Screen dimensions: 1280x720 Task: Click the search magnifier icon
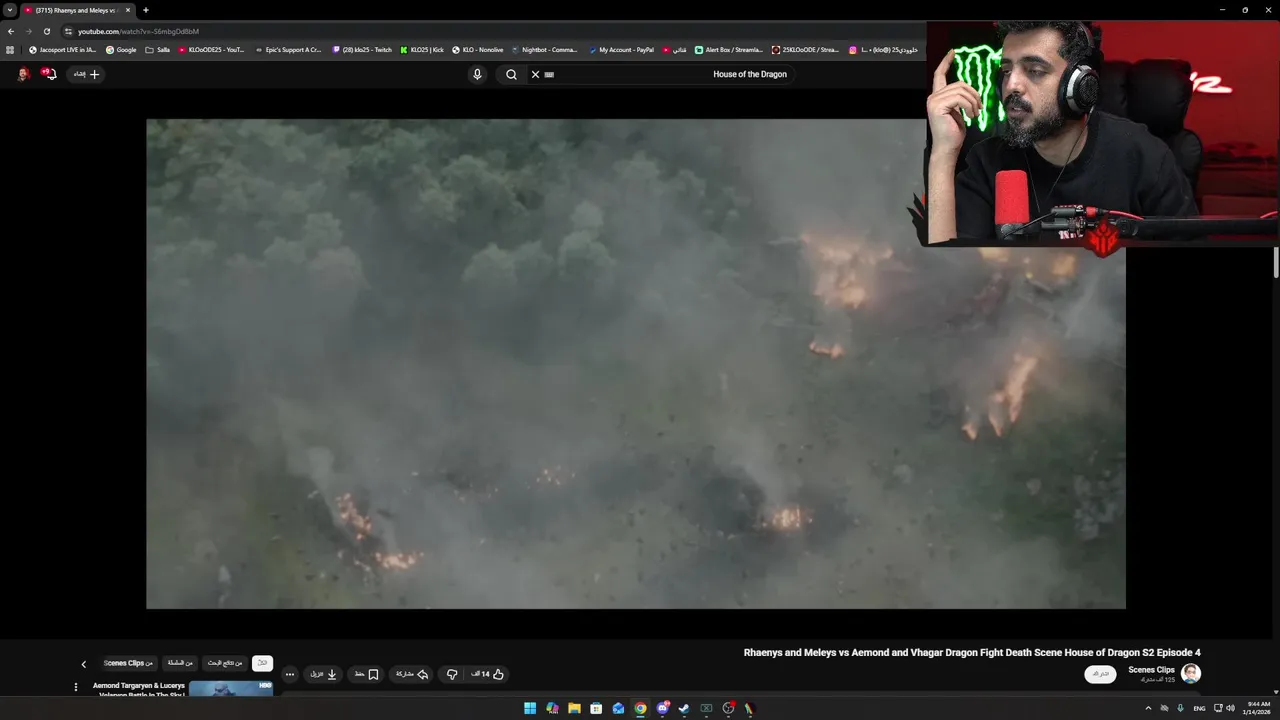click(x=511, y=74)
